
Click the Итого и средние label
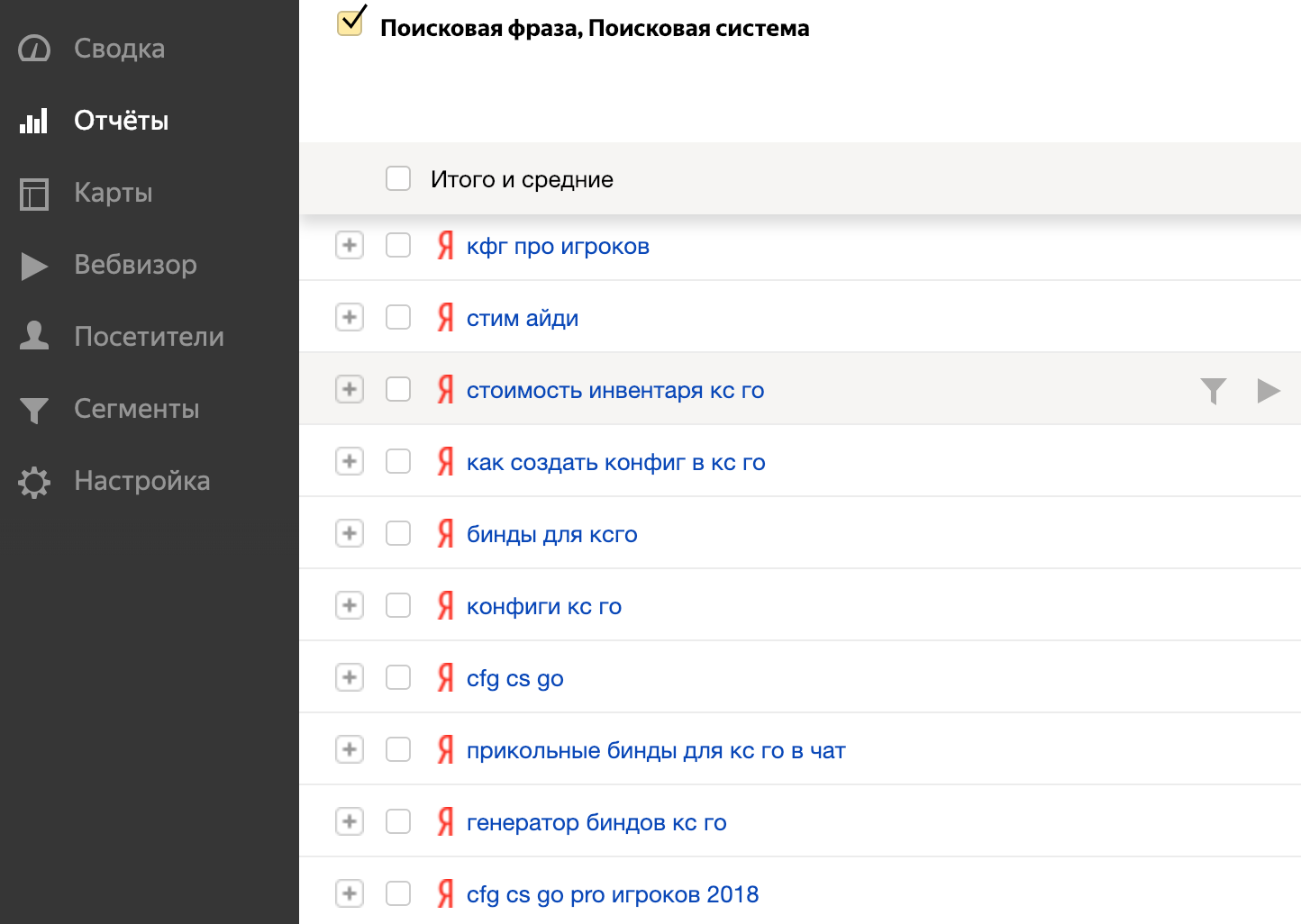(x=522, y=179)
